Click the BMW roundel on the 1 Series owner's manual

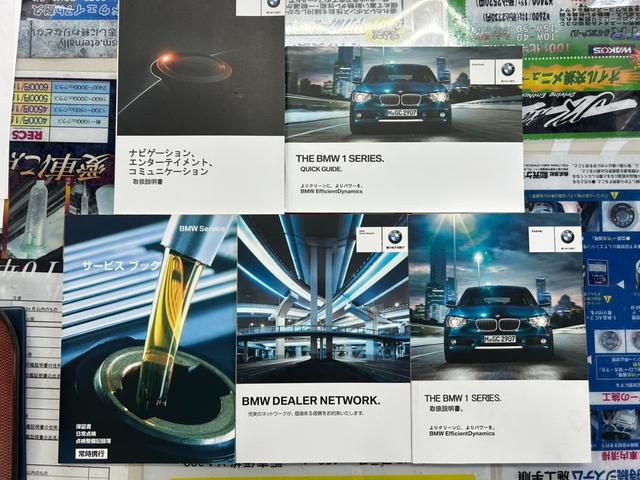coord(567,236)
